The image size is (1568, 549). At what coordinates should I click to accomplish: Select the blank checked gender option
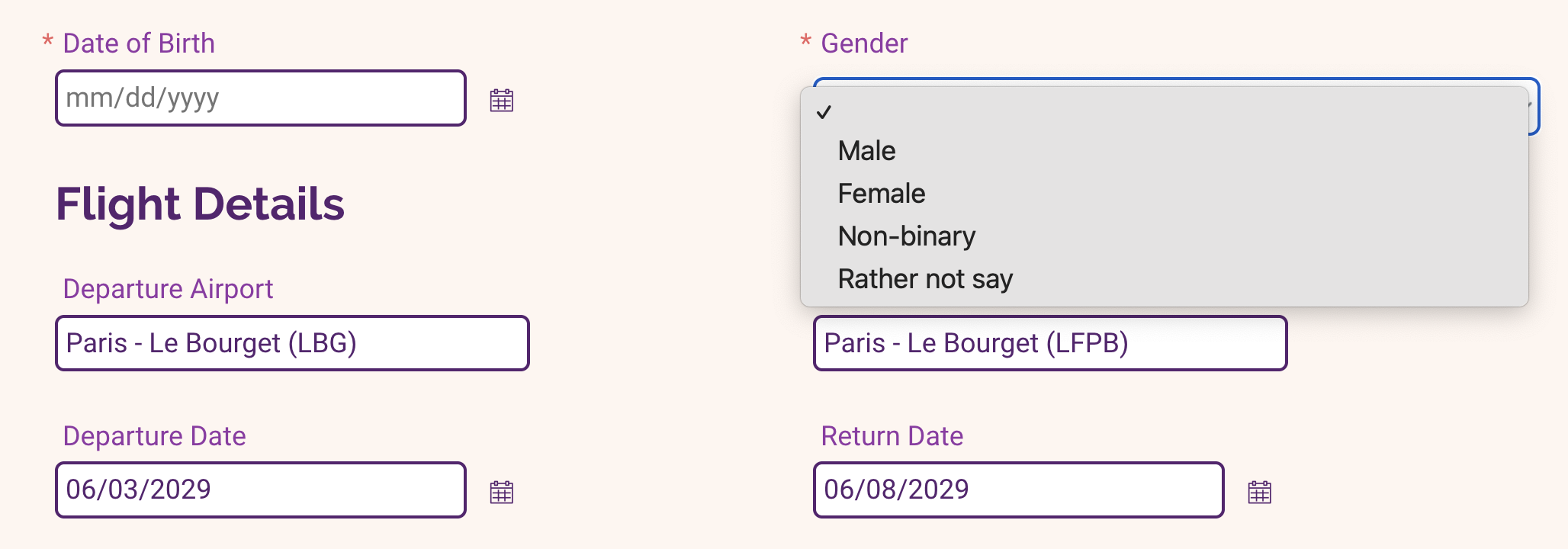(x=1165, y=112)
